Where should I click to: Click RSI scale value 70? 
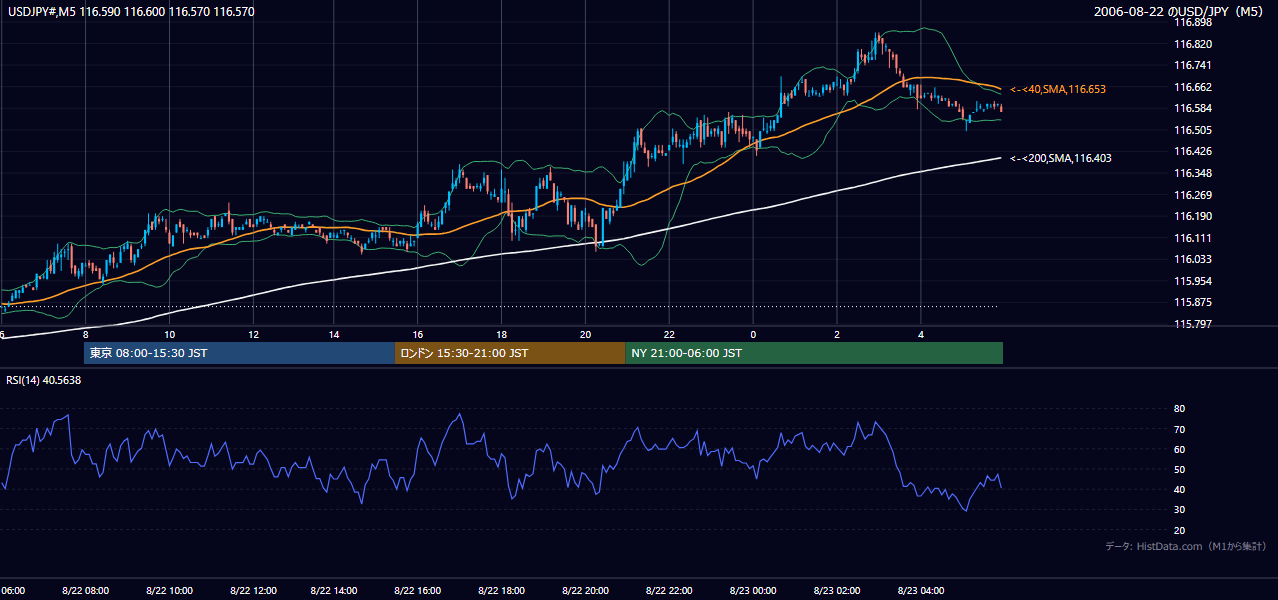(x=1179, y=429)
